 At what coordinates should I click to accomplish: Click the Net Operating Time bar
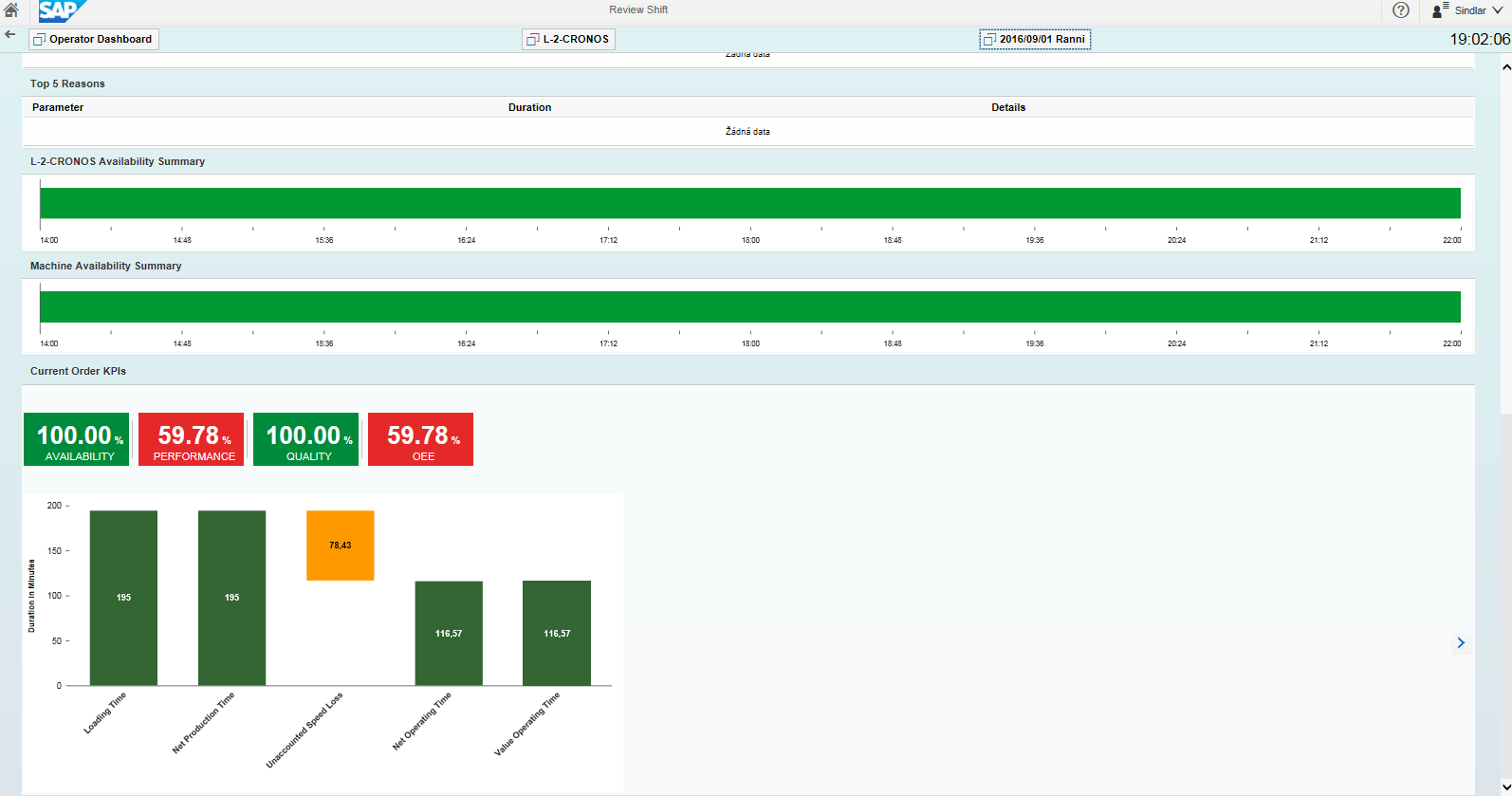point(449,633)
